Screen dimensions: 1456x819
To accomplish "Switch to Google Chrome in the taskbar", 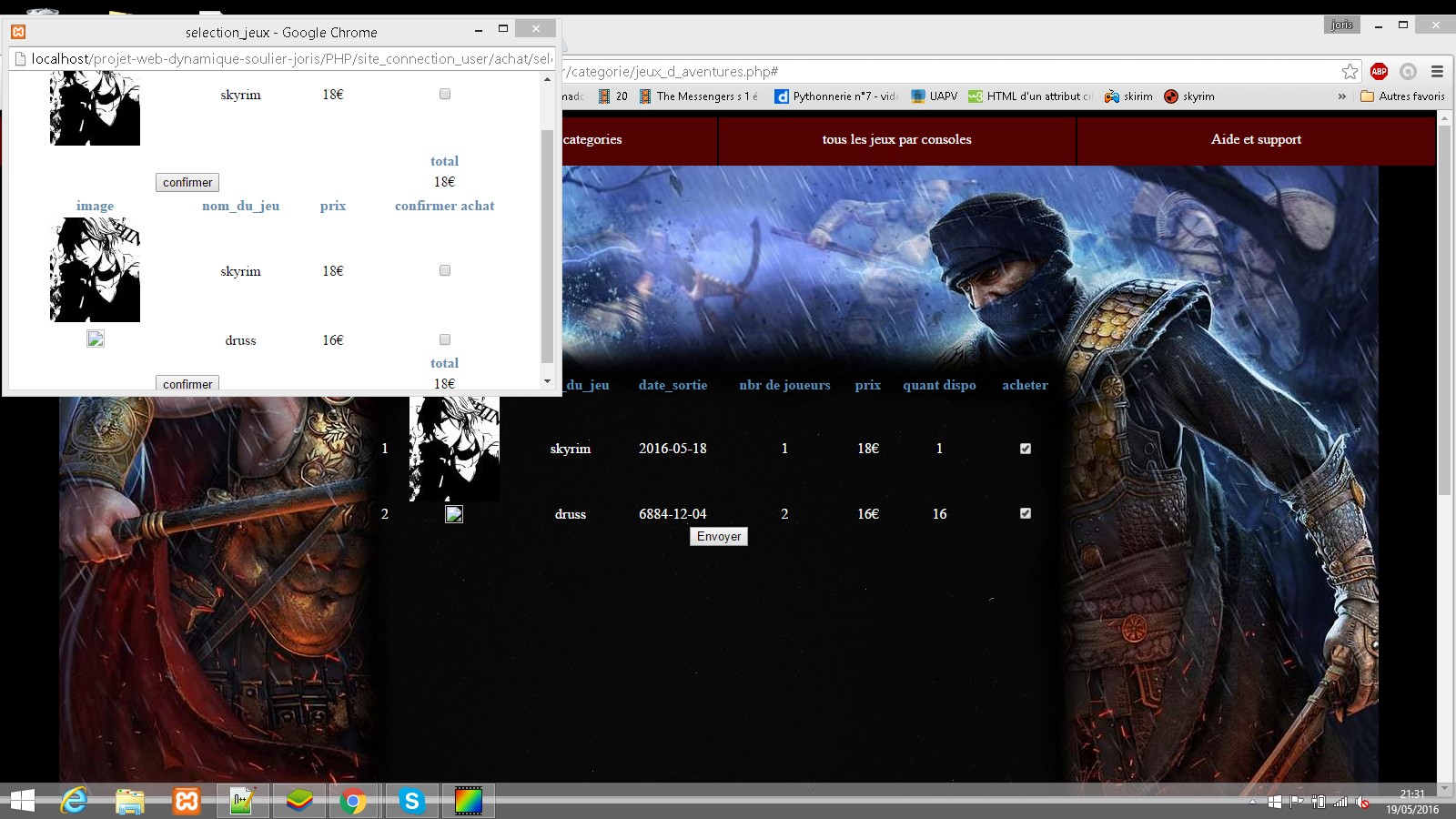I will click(x=354, y=801).
